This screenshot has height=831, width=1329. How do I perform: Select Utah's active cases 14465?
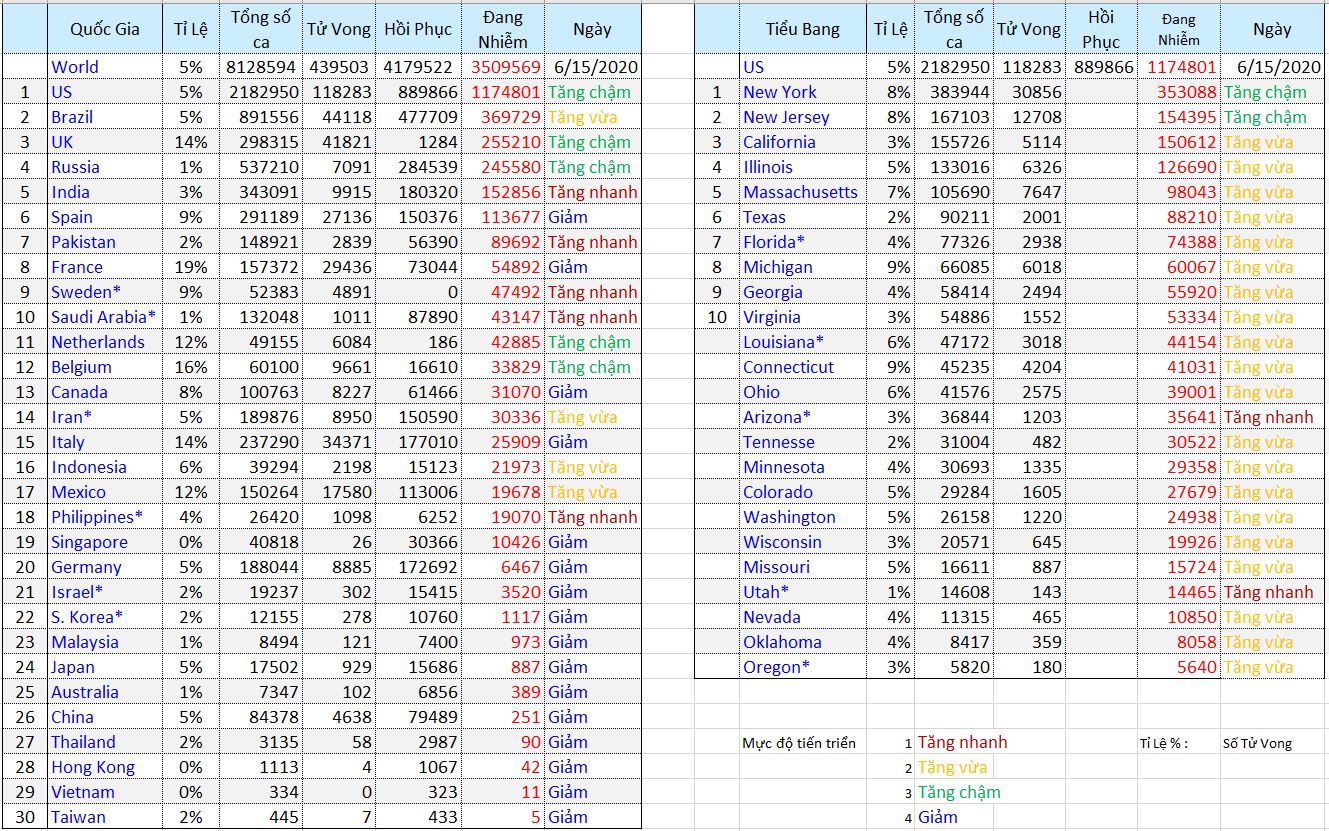point(1180,592)
